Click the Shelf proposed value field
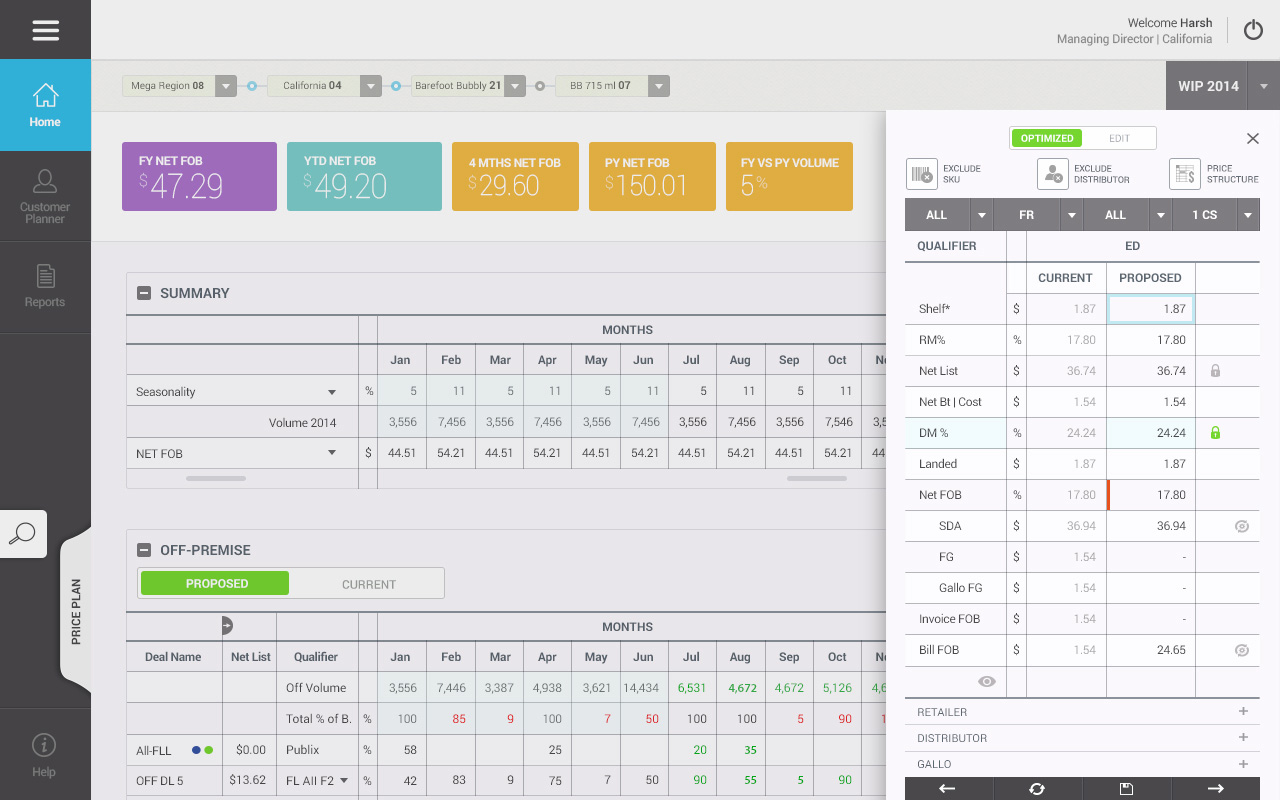 tap(1150, 309)
